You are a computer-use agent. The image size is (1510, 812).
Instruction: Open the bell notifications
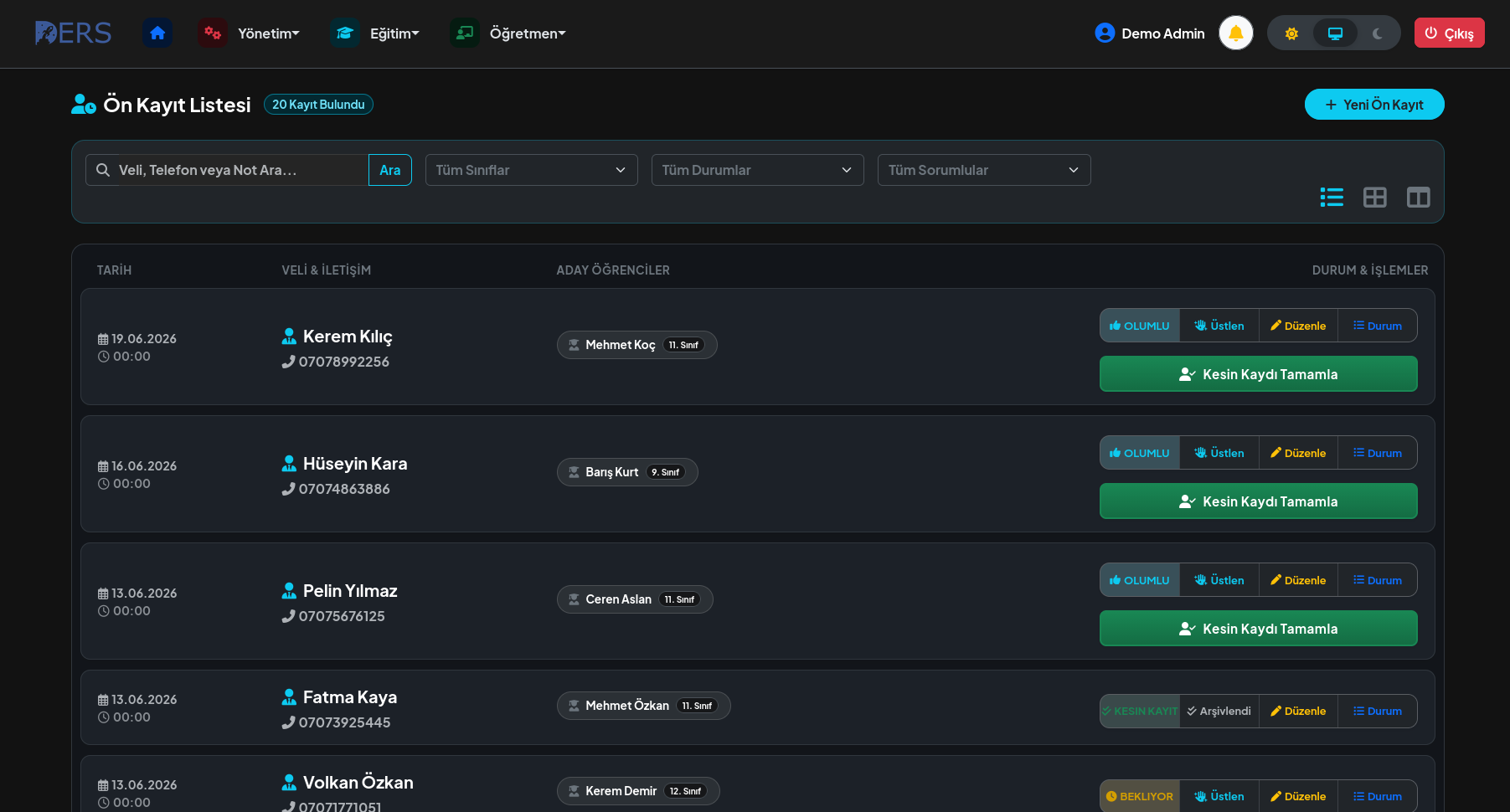point(1236,33)
